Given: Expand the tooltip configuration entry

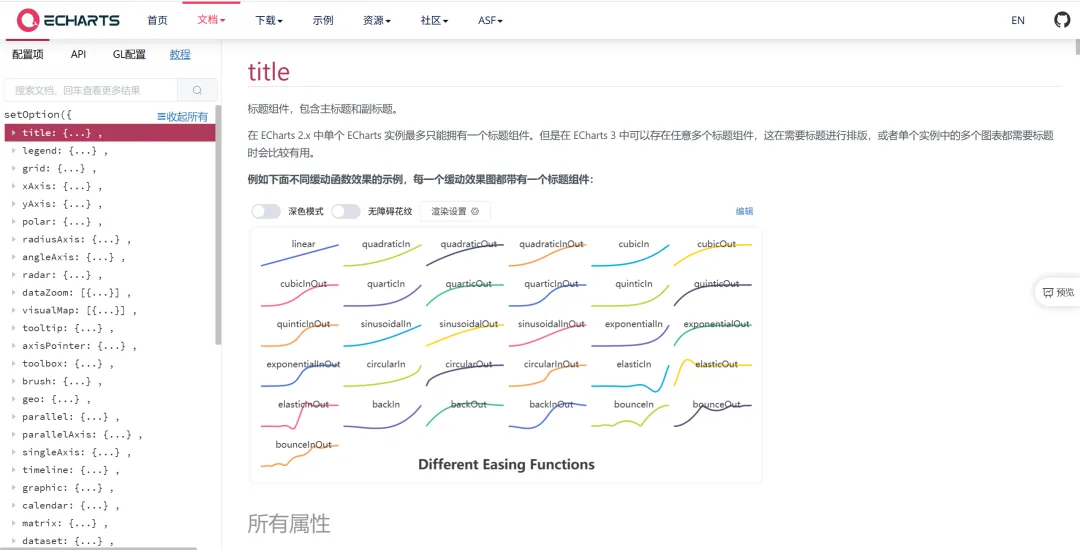Looking at the screenshot, I should tap(13, 328).
